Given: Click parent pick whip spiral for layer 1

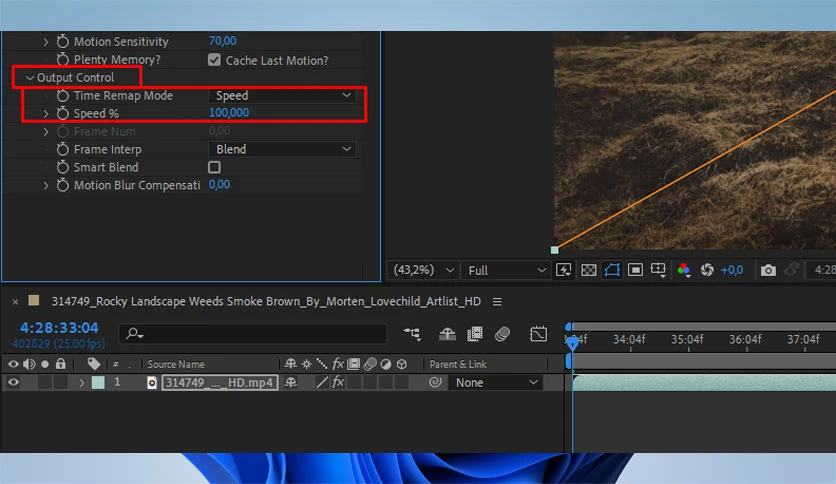Looking at the screenshot, I should (435, 382).
